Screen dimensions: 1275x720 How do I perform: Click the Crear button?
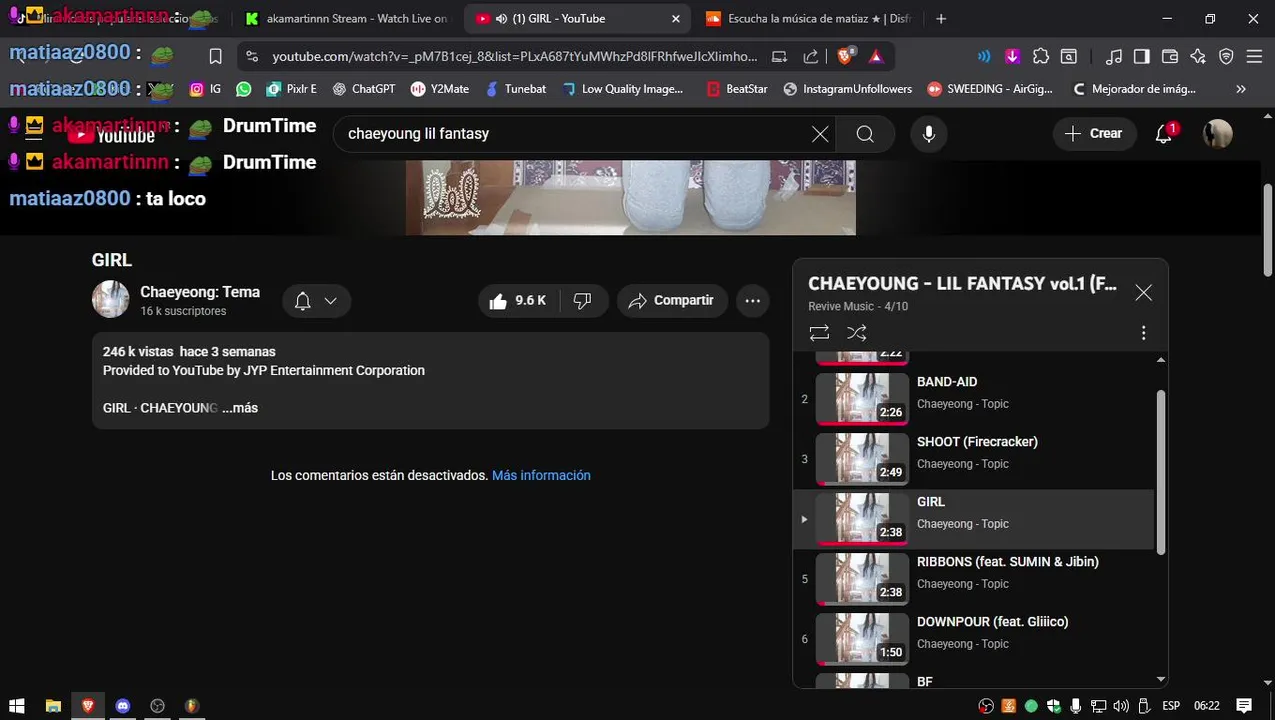tap(1094, 133)
